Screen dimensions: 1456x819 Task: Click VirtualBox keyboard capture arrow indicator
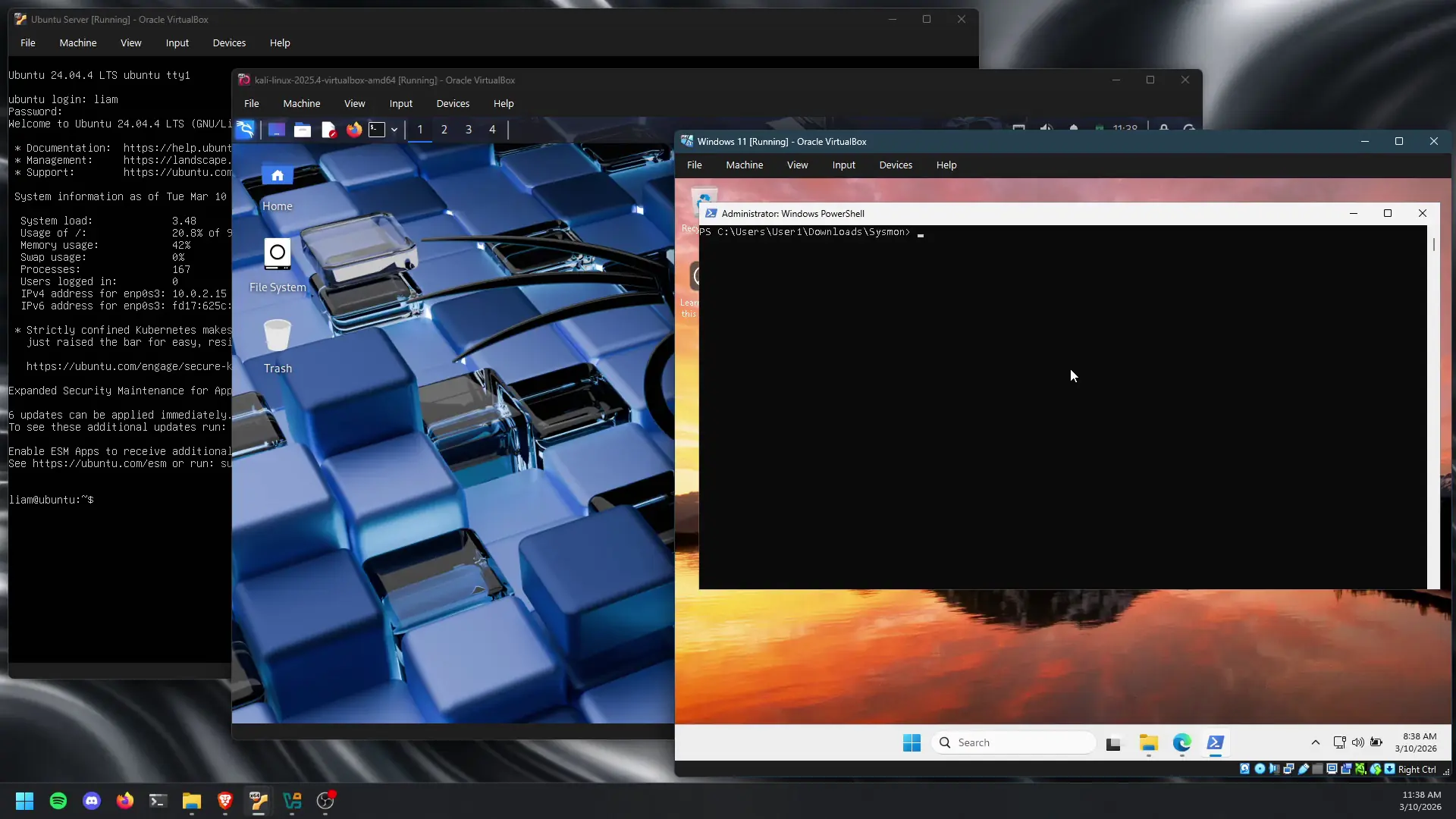(x=1389, y=769)
